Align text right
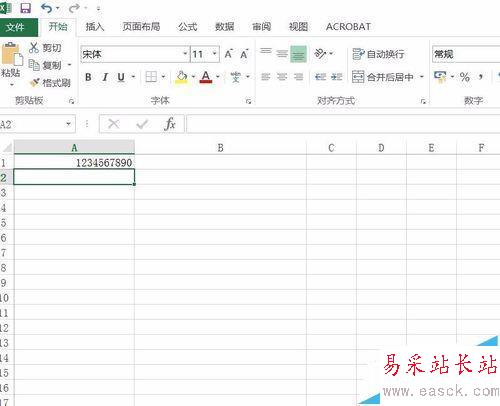 pyautogui.click(x=298, y=77)
